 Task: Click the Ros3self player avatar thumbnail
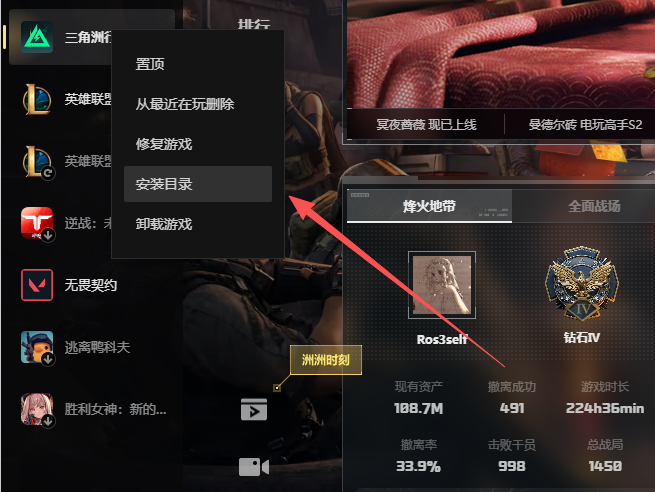[x=442, y=285]
